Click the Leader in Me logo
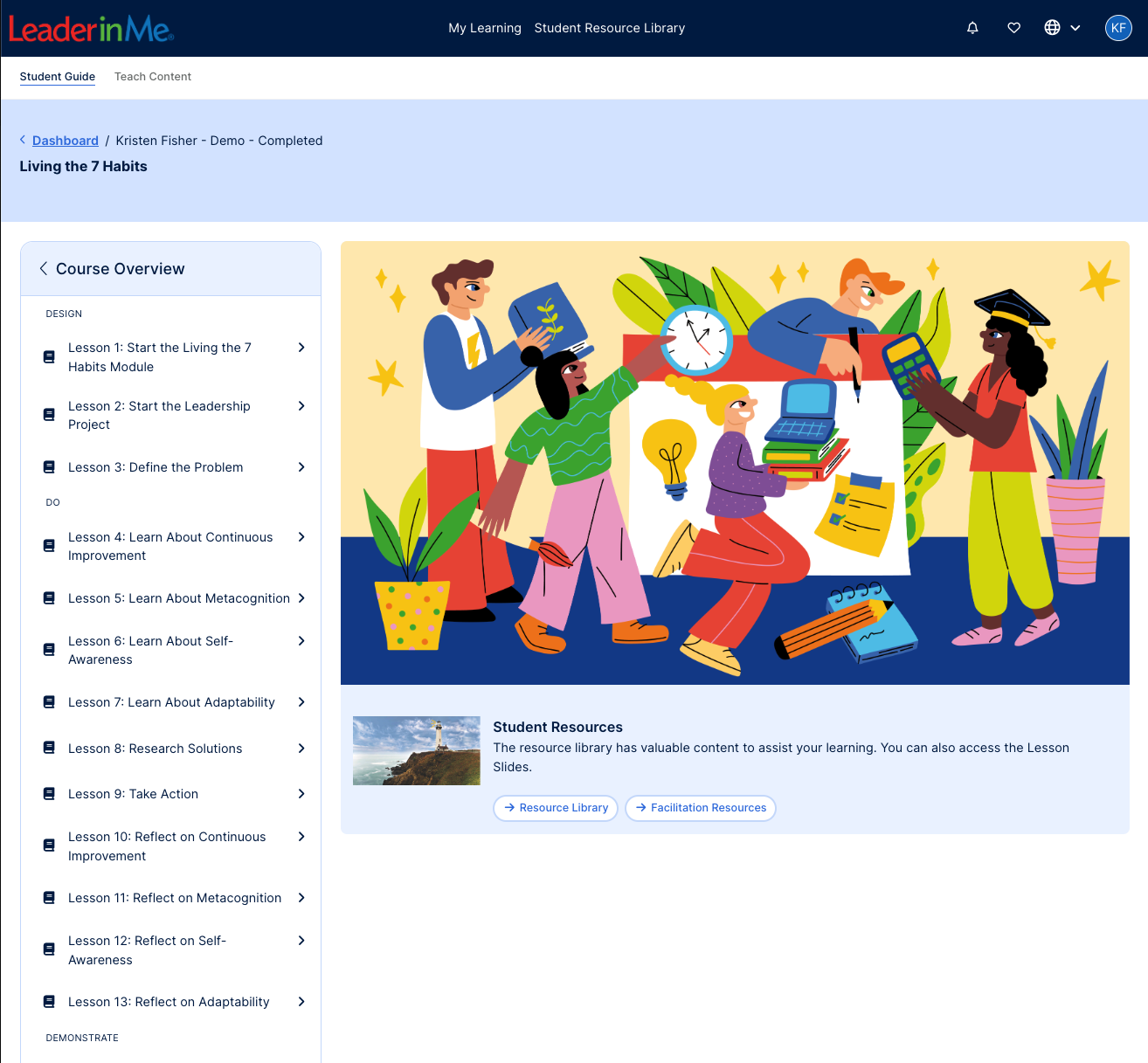Viewport: 1148px width, 1063px height. click(92, 28)
